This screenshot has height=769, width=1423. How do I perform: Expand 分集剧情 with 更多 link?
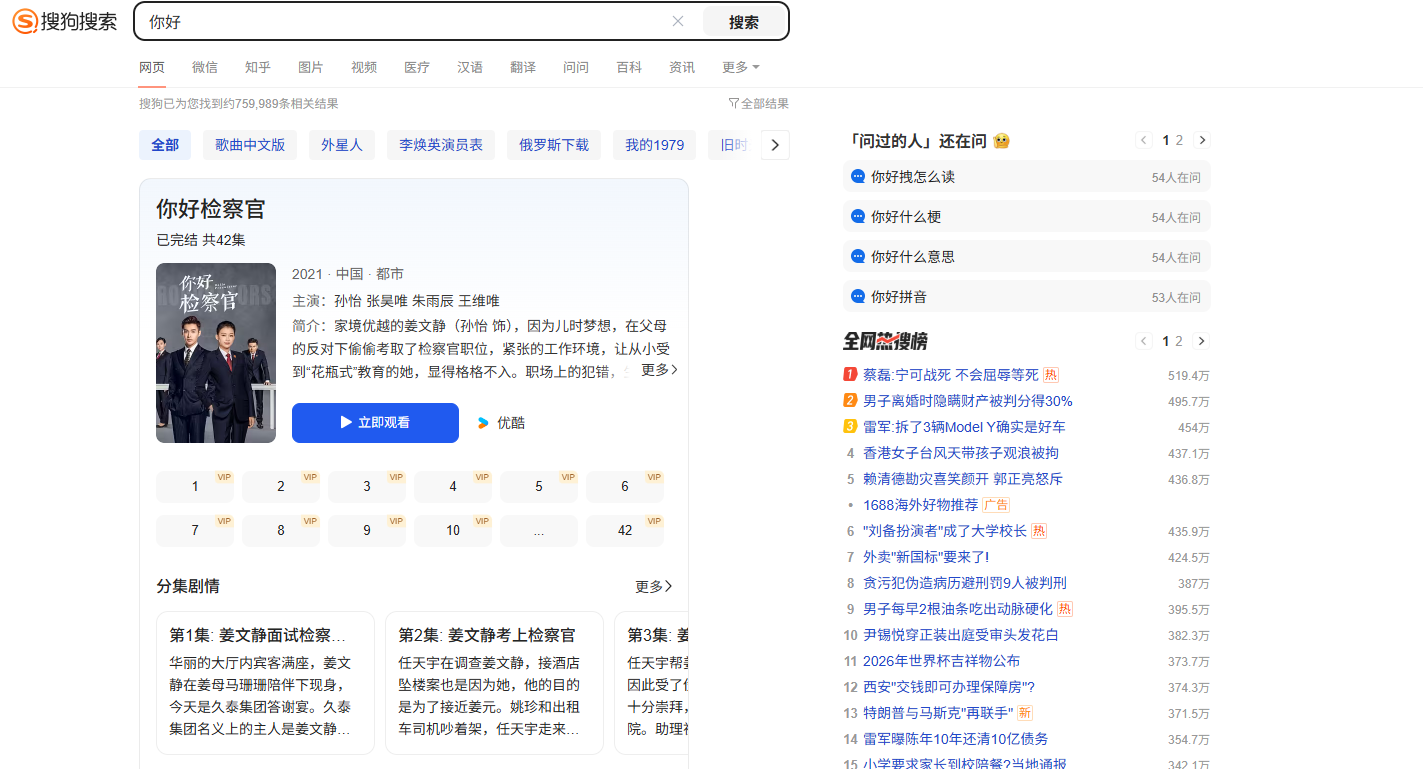click(x=653, y=586)
